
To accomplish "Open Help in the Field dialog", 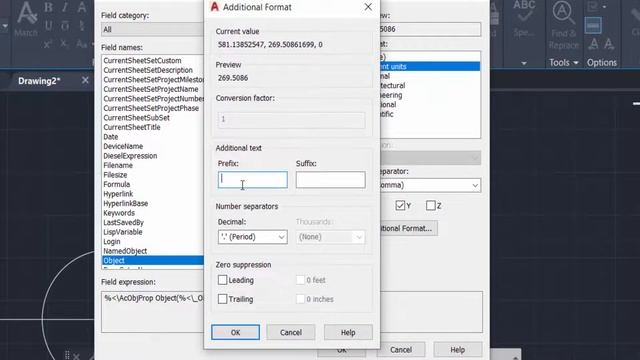I will tap(458, 350).
